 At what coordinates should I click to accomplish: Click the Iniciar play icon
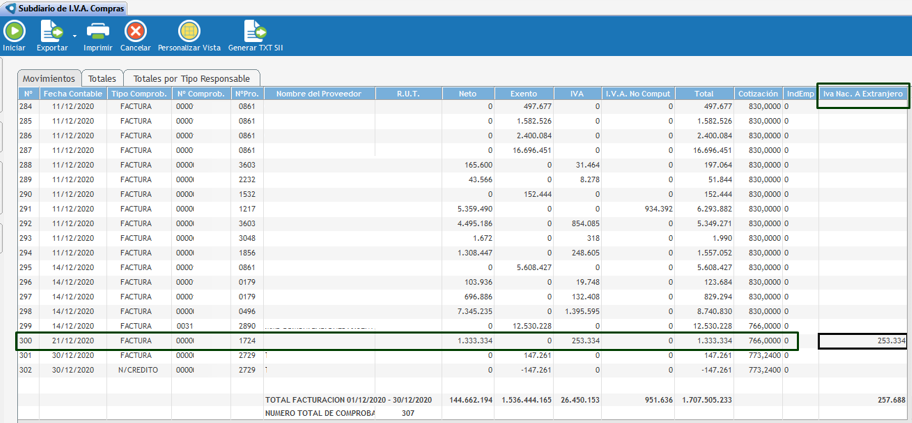(14, 31)
